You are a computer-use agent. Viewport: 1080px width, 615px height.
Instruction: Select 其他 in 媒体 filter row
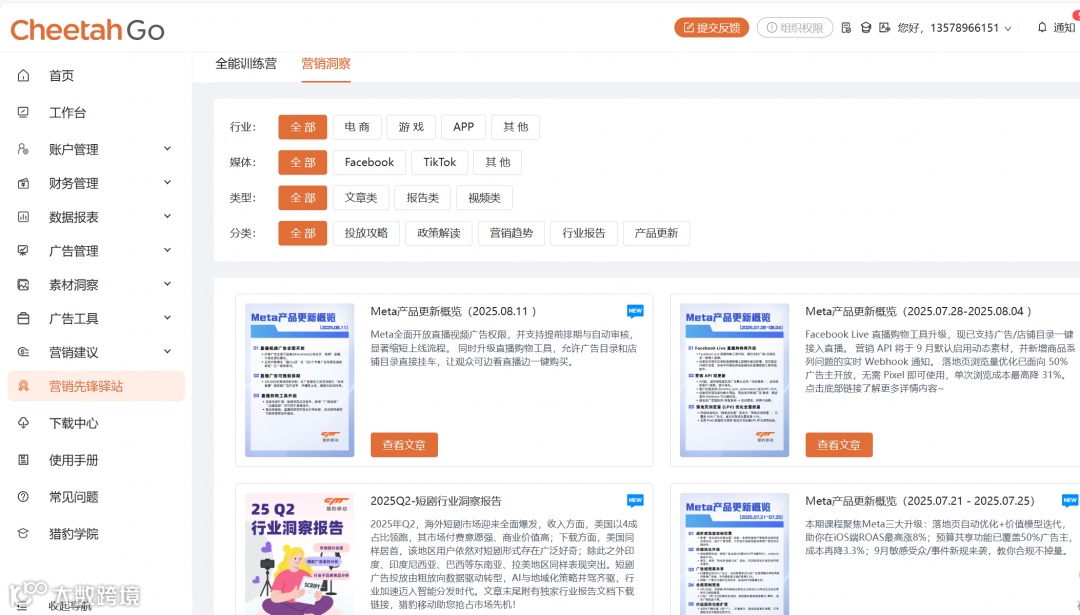497,163
